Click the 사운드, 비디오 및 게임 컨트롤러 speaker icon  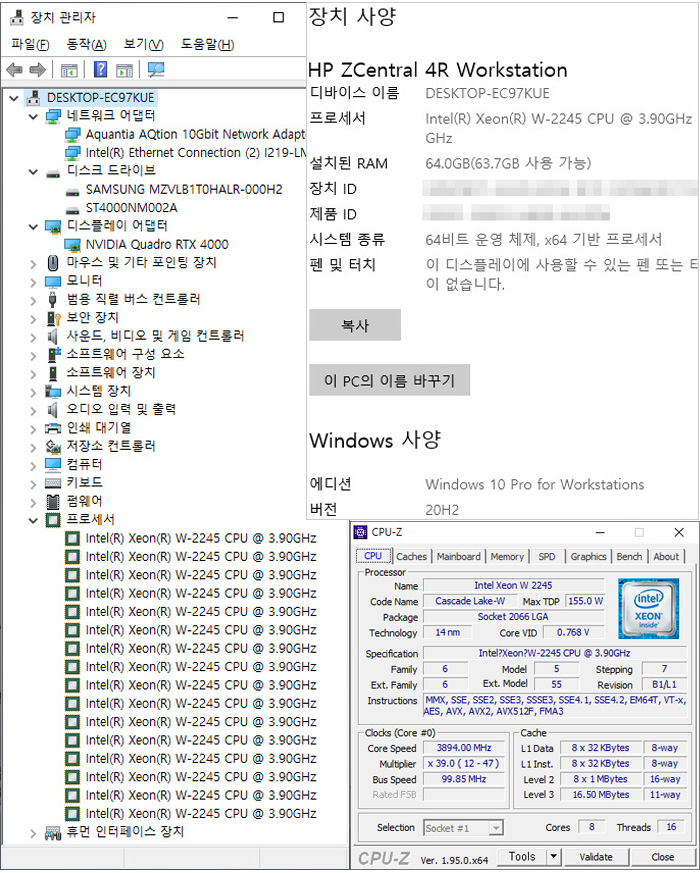point(52,337)
